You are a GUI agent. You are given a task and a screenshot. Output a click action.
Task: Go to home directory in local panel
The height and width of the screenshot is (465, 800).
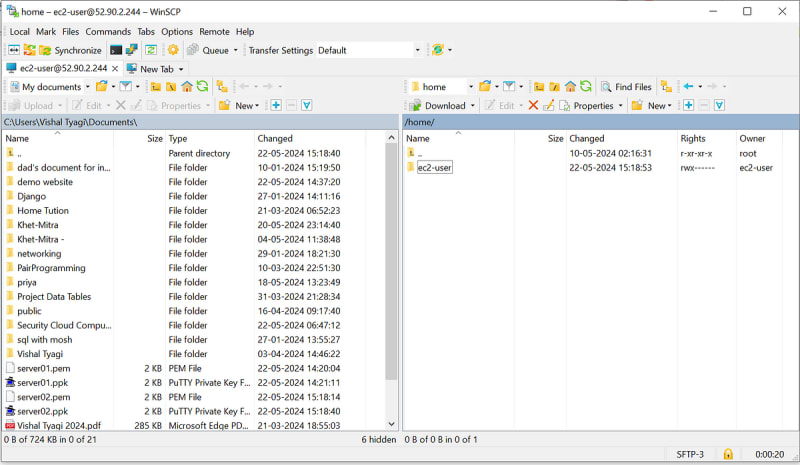(x=187, y=87)
